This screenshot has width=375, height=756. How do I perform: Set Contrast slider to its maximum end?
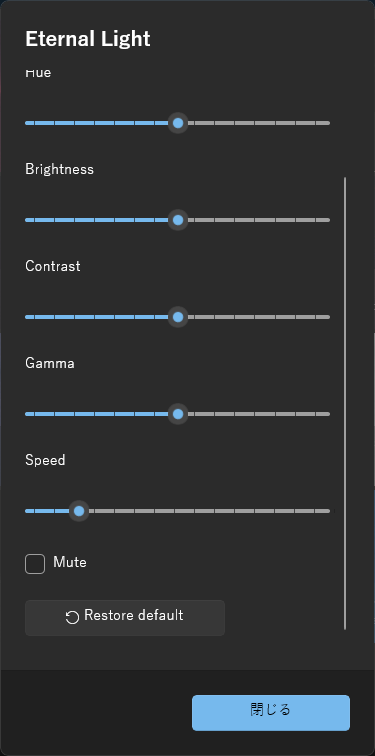(x=328, y=317)
